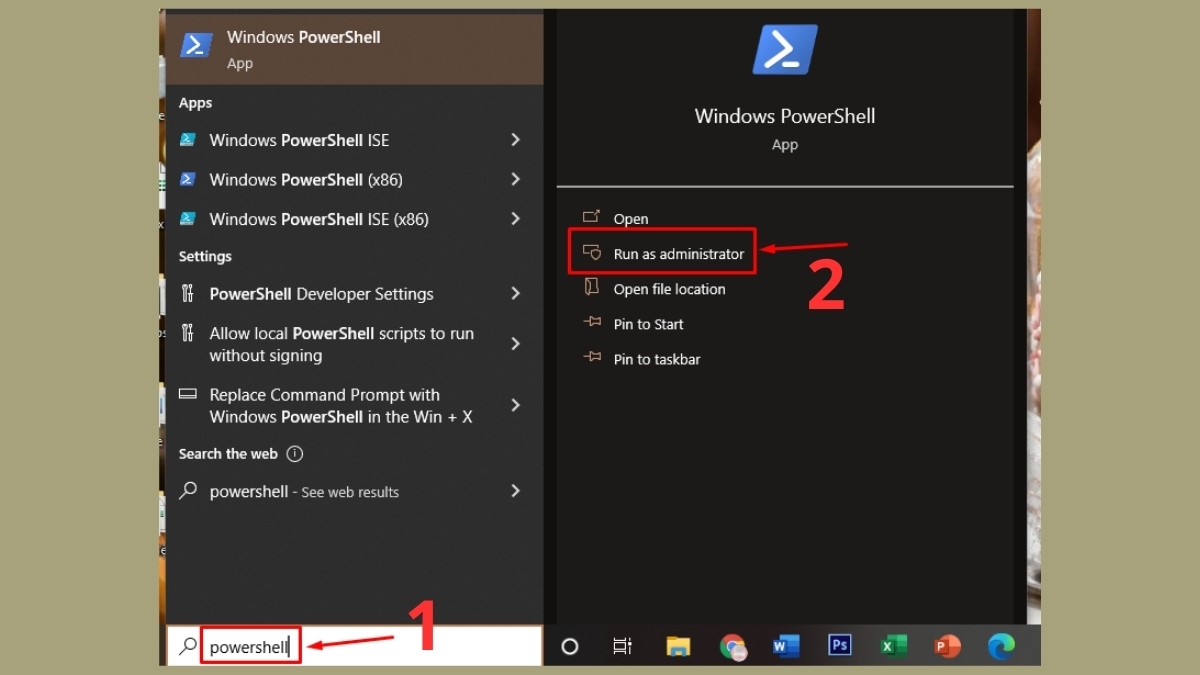Open PowerShell Developer Settings result
This screenshot has height=675, width=1200.
(321, 294)
